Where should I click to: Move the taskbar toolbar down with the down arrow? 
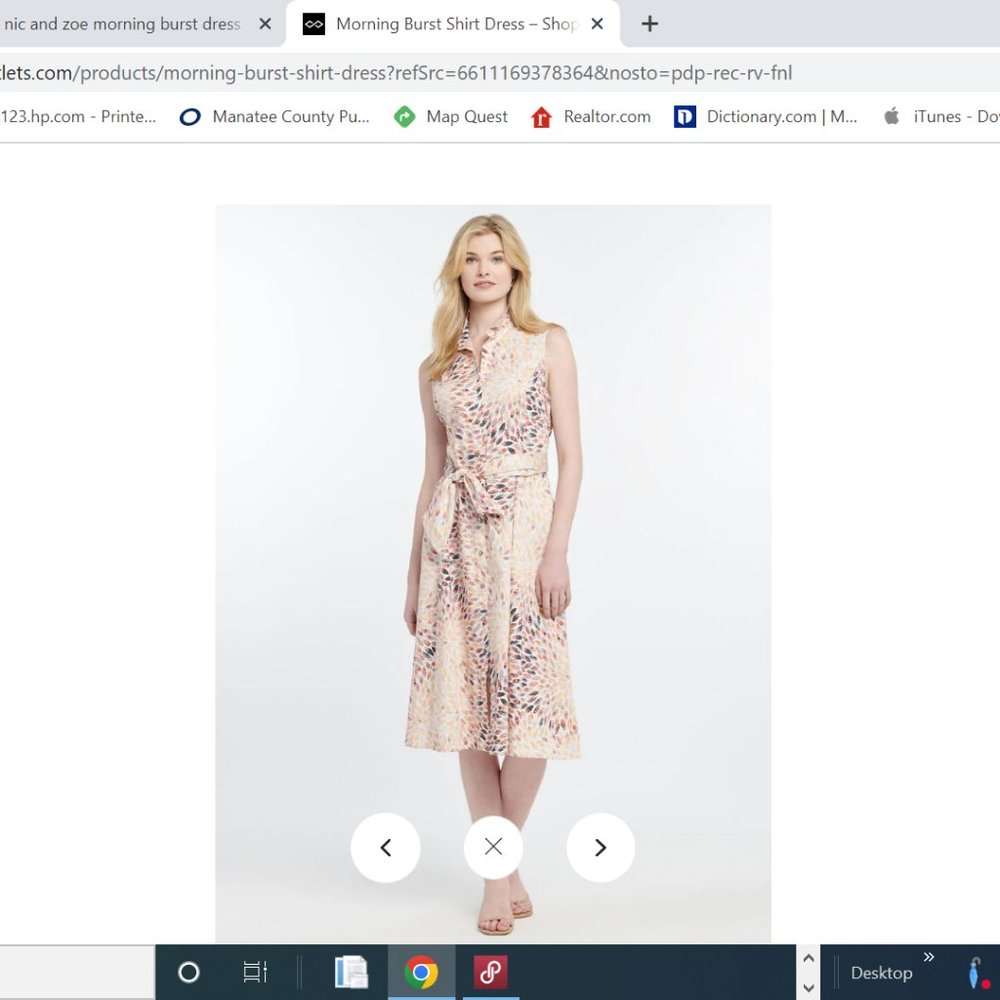808,987
